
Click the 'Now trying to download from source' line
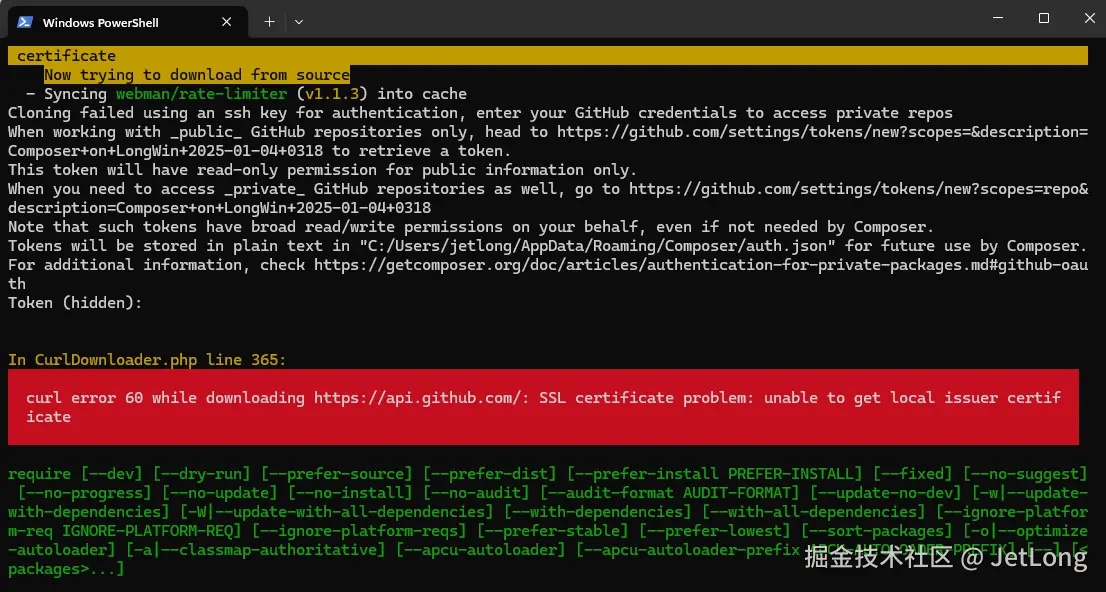197,75
